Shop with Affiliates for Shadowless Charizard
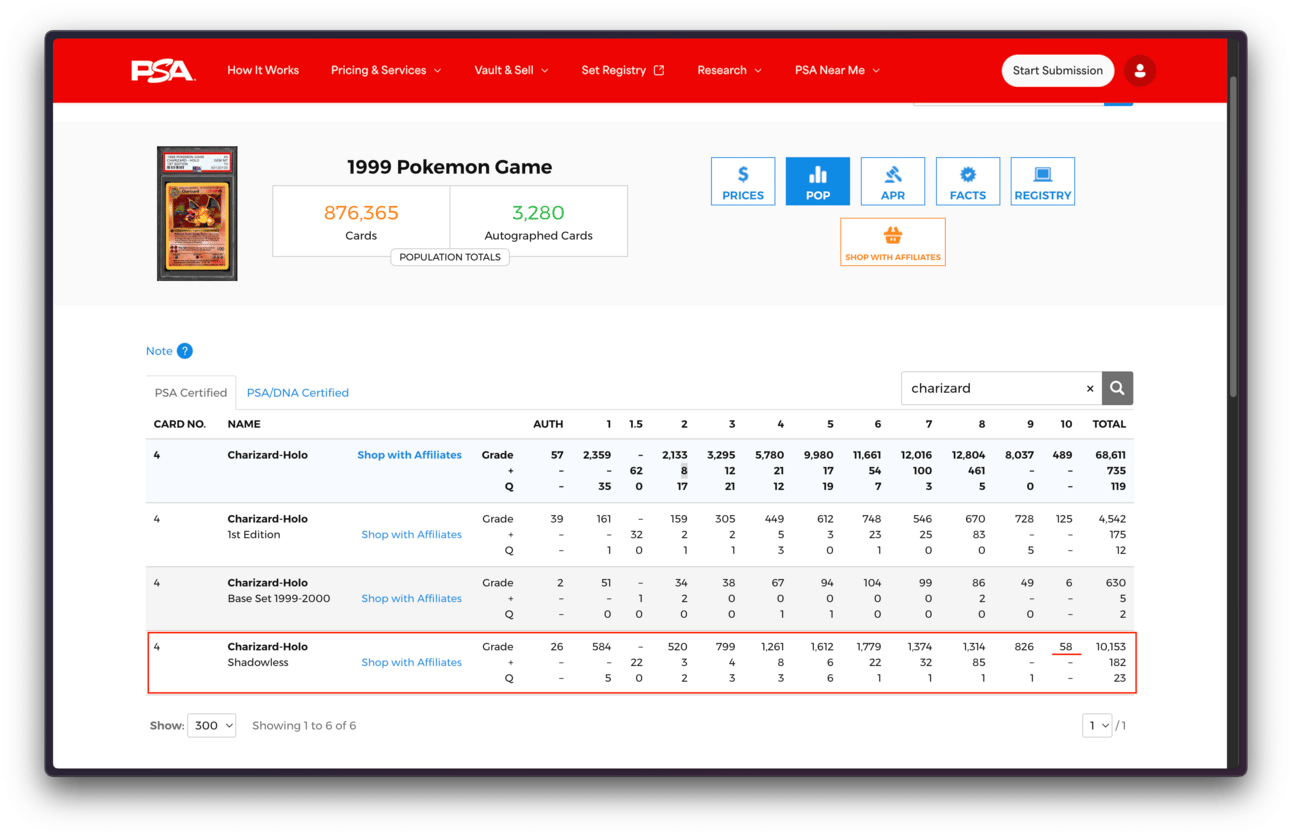 pos(412,663)
